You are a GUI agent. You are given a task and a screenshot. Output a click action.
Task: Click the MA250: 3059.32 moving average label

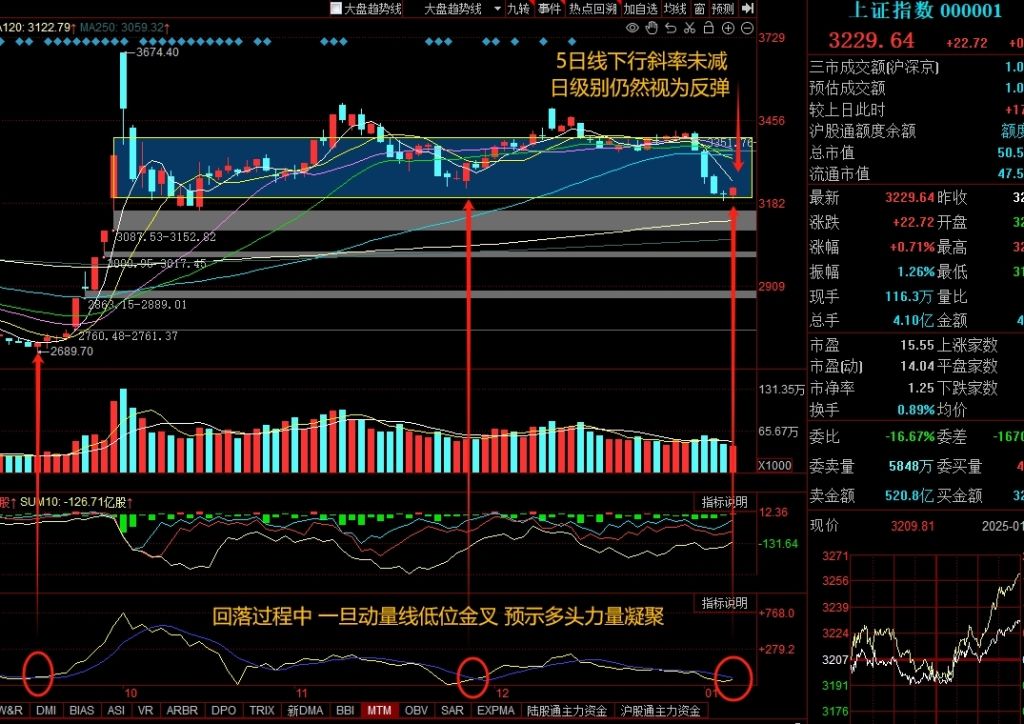point(125,27)
